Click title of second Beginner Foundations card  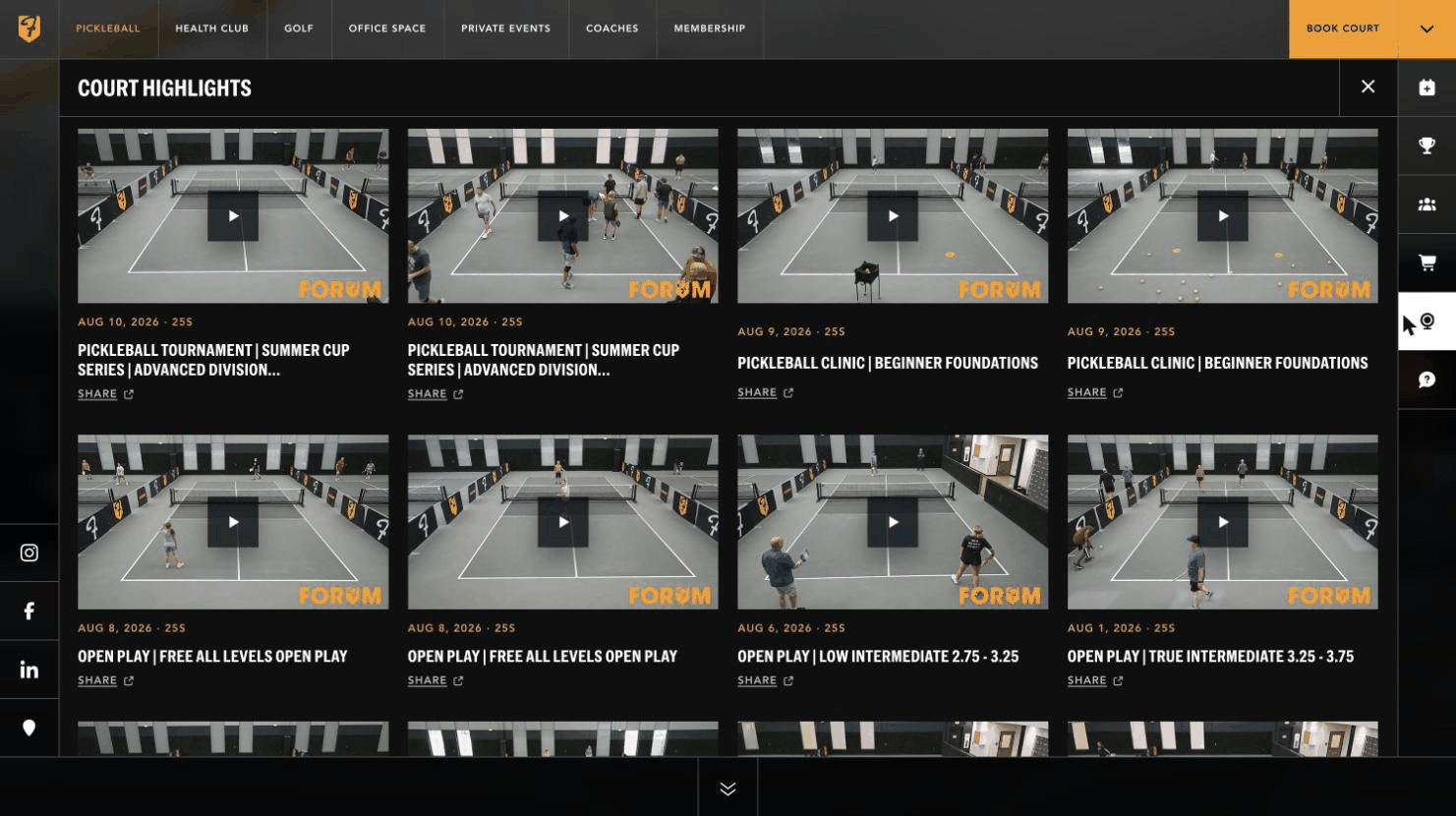point(1218,363)
